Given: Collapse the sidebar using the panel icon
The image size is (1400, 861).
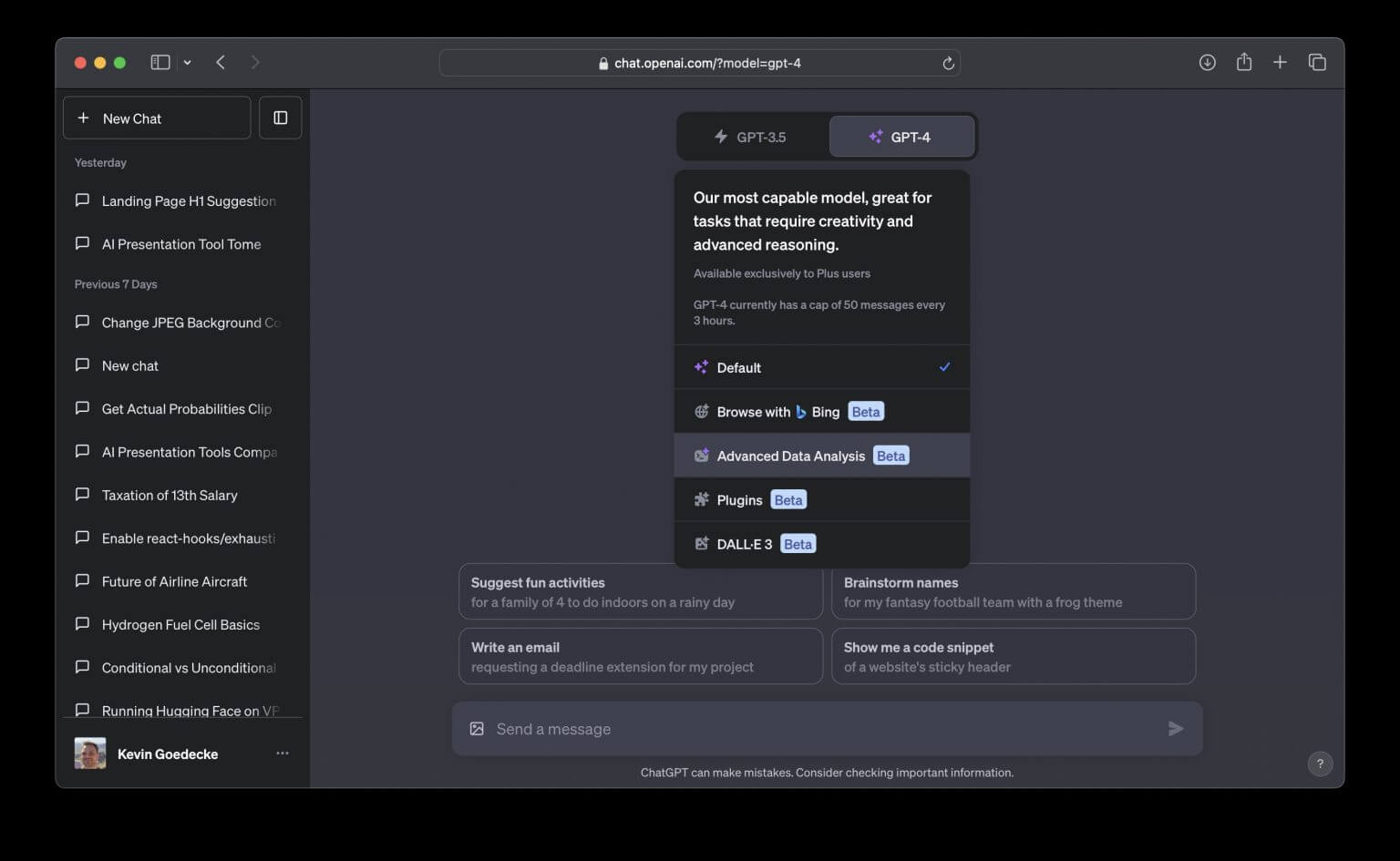Looking at the screenshot, I should [280, 117].
